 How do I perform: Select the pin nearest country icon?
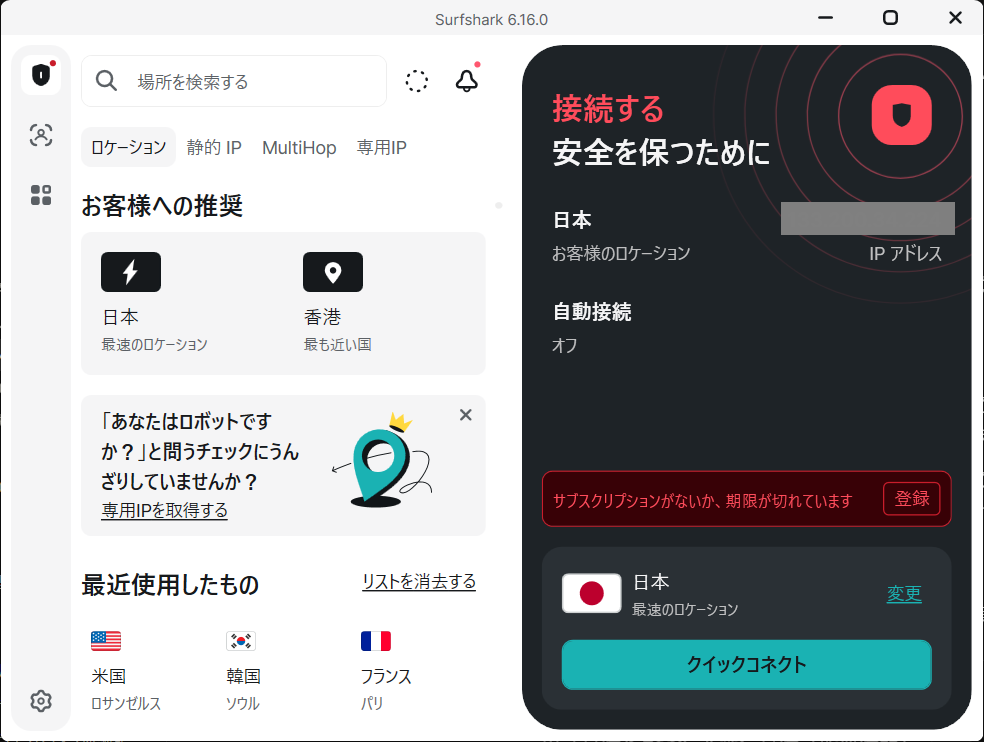pyautogui.click(x=333, y=272)
